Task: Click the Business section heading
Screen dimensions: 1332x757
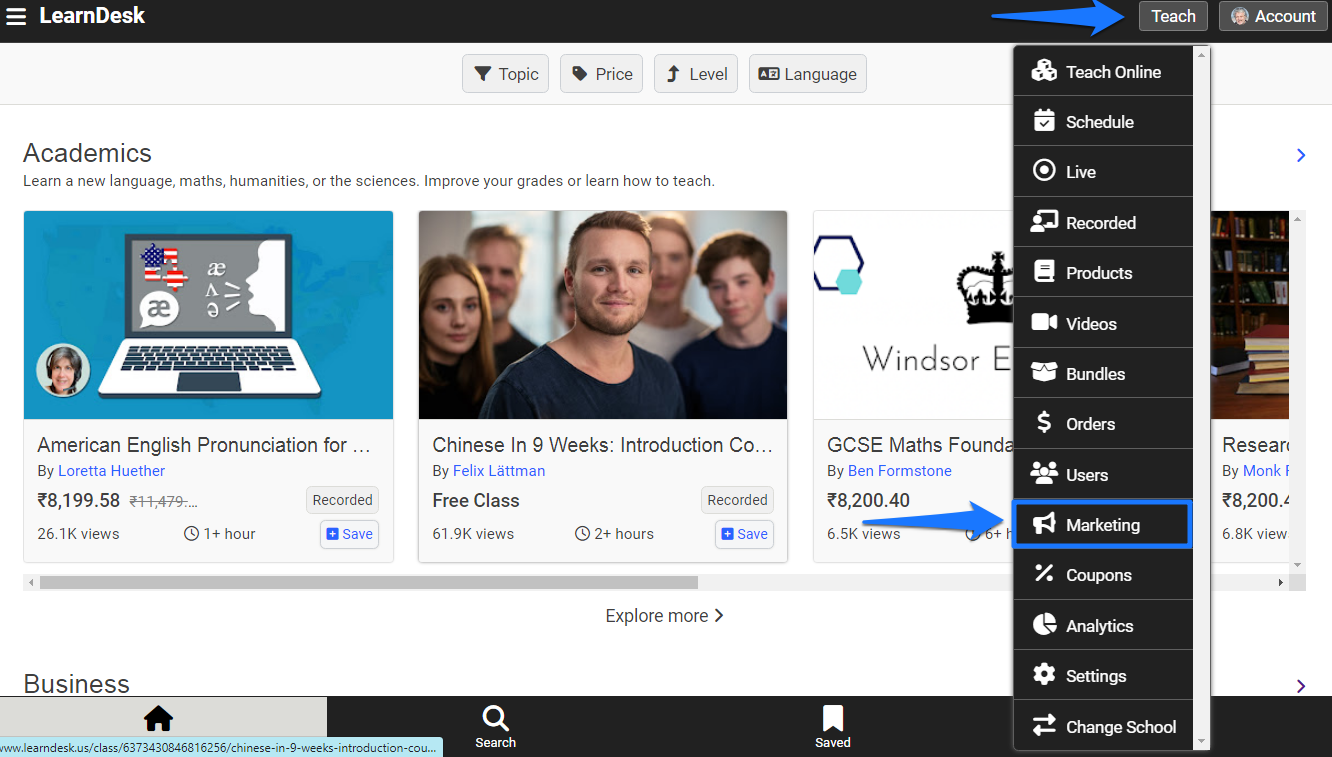Action: [76, 684]
